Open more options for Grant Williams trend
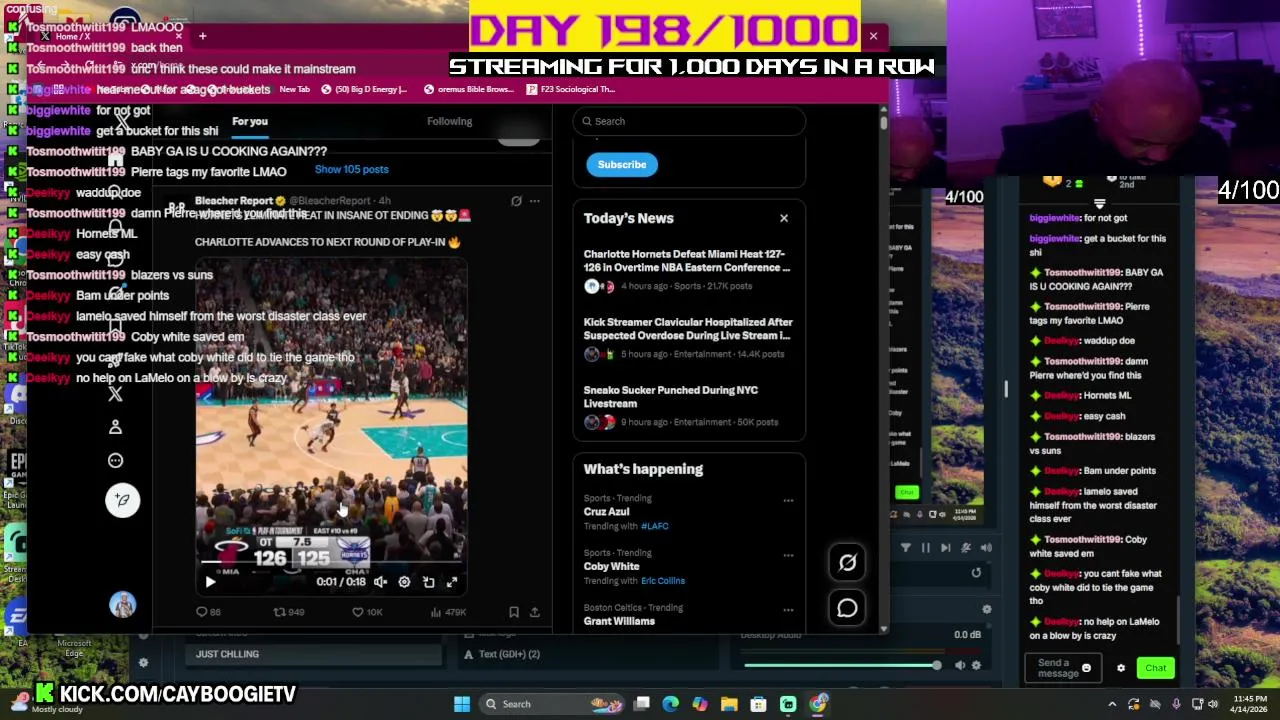Viewport: 1280px width, 720px height. [x=788, y=609]
